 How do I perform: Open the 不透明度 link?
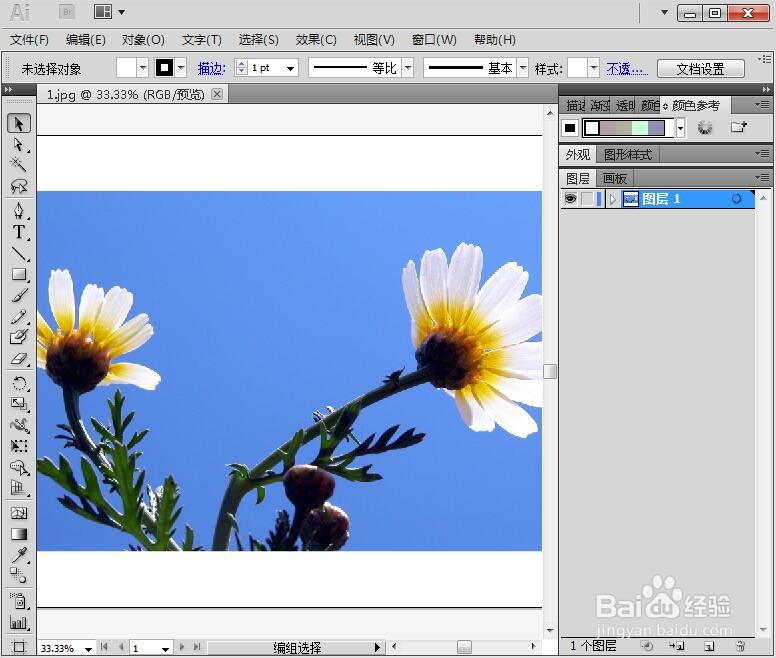coord(627,69)
